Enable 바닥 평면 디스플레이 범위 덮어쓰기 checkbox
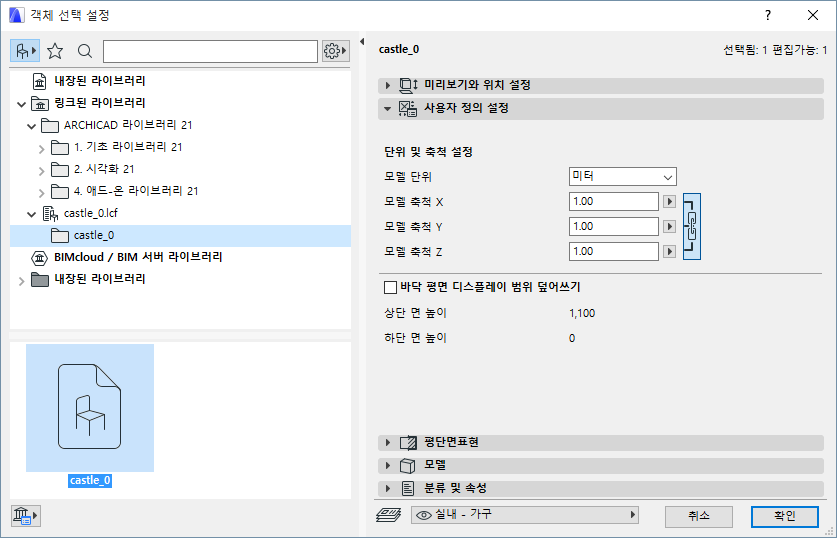 [390, 288]
